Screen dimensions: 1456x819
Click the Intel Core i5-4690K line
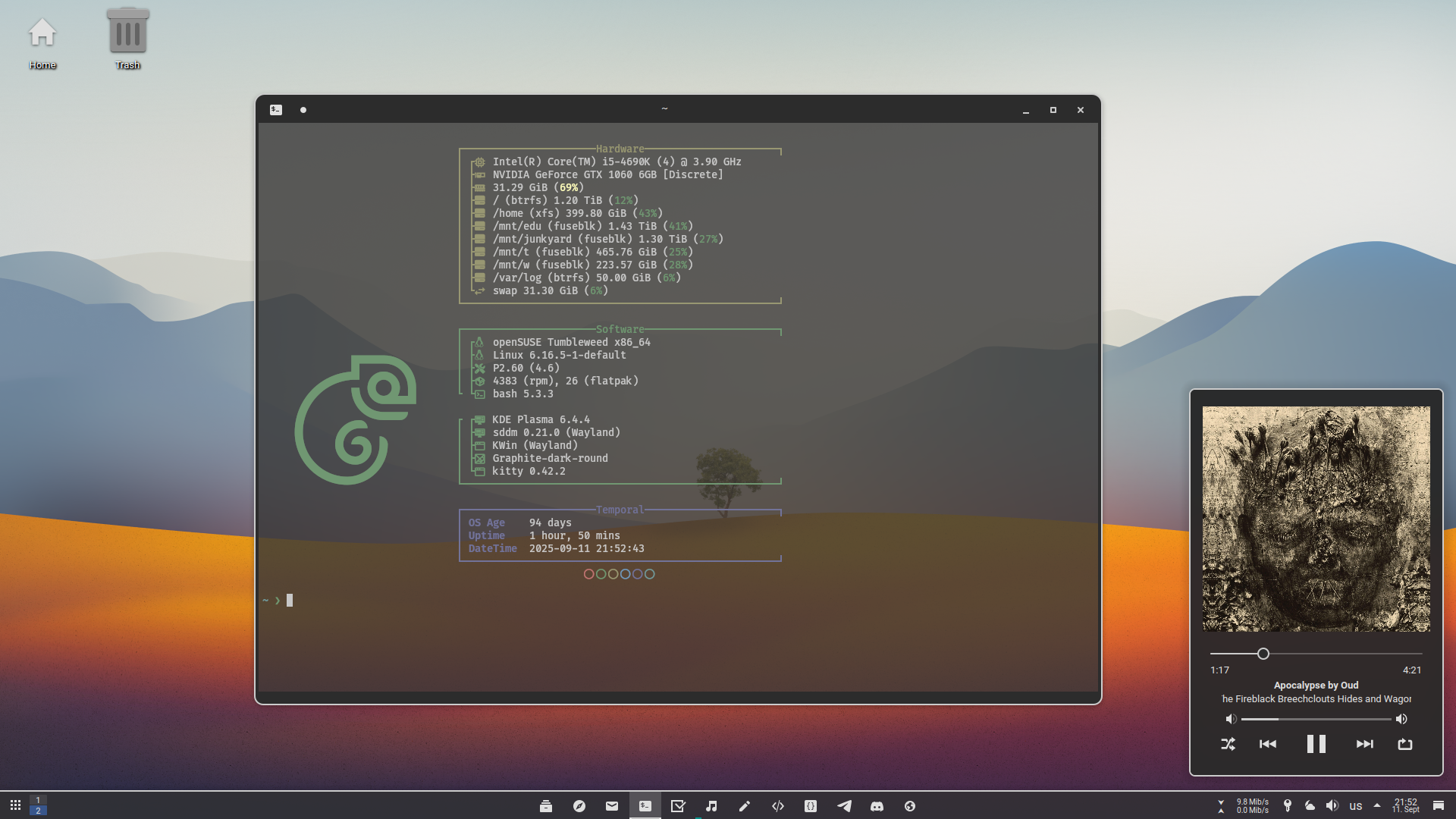pos(617,162)
